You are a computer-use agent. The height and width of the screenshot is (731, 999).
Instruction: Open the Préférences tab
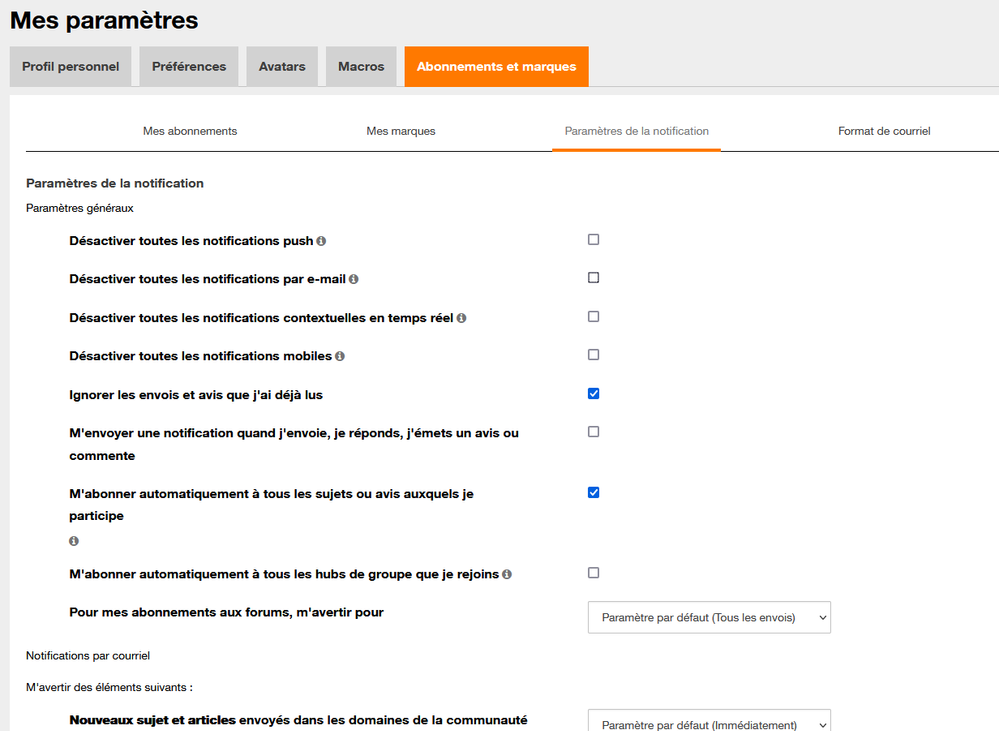pos(189,67)
